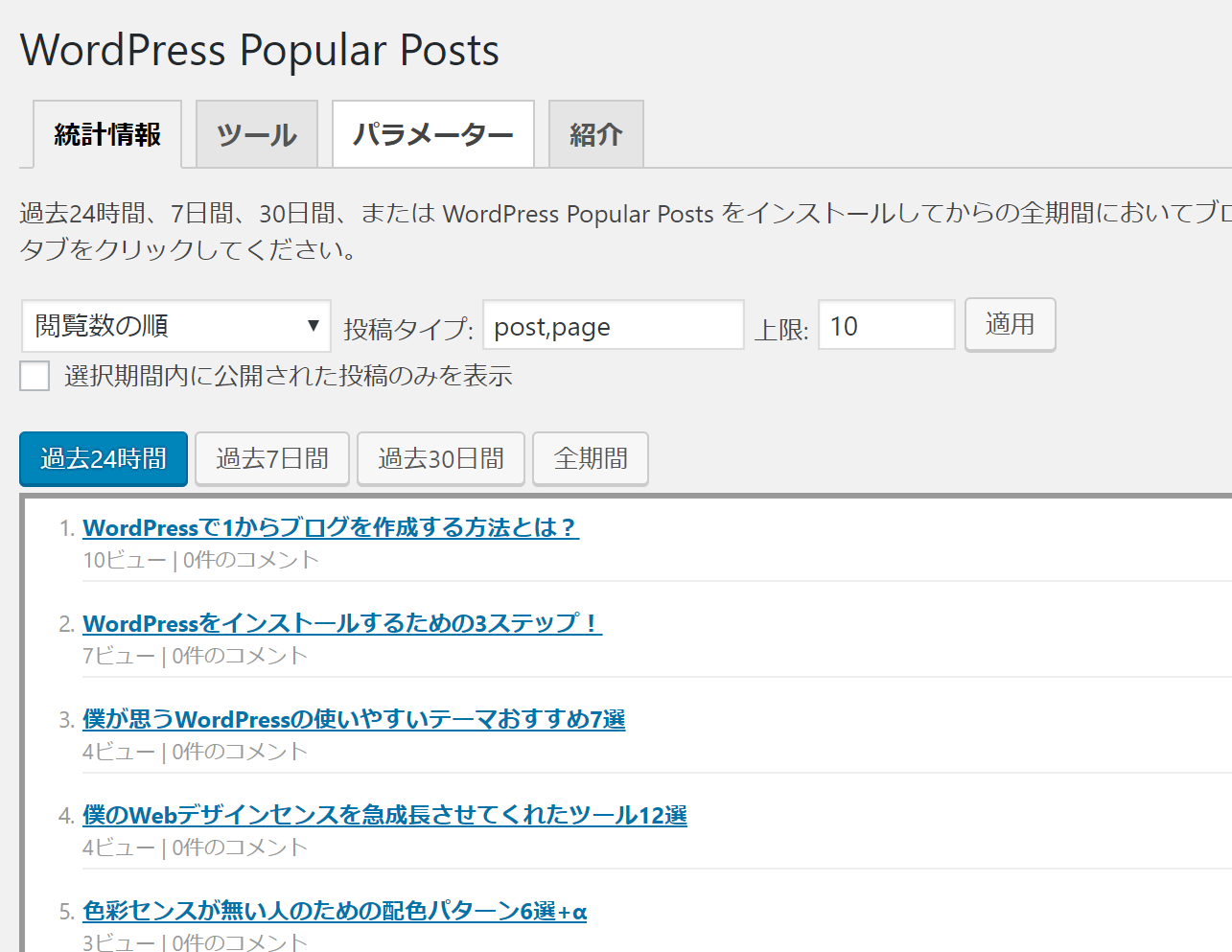Screen dimensions: 1232x952
Task: Open post 僕が思うWordPressの使いやすいテーマおすすめ7選
Action: point(354,719)
